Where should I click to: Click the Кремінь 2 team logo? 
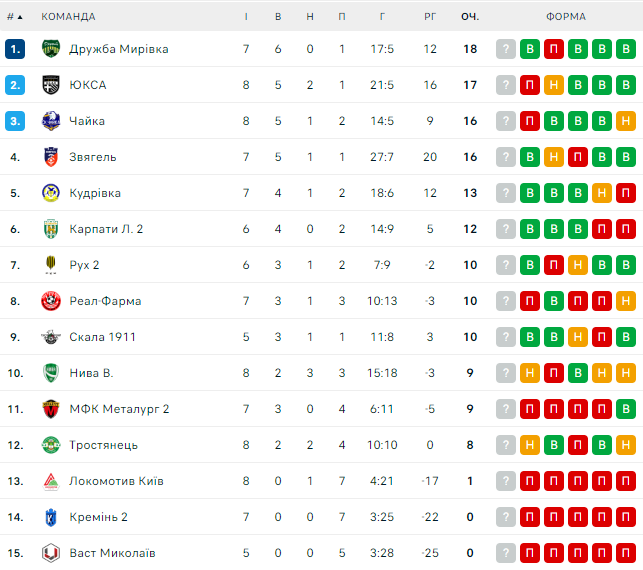point(51,517)
